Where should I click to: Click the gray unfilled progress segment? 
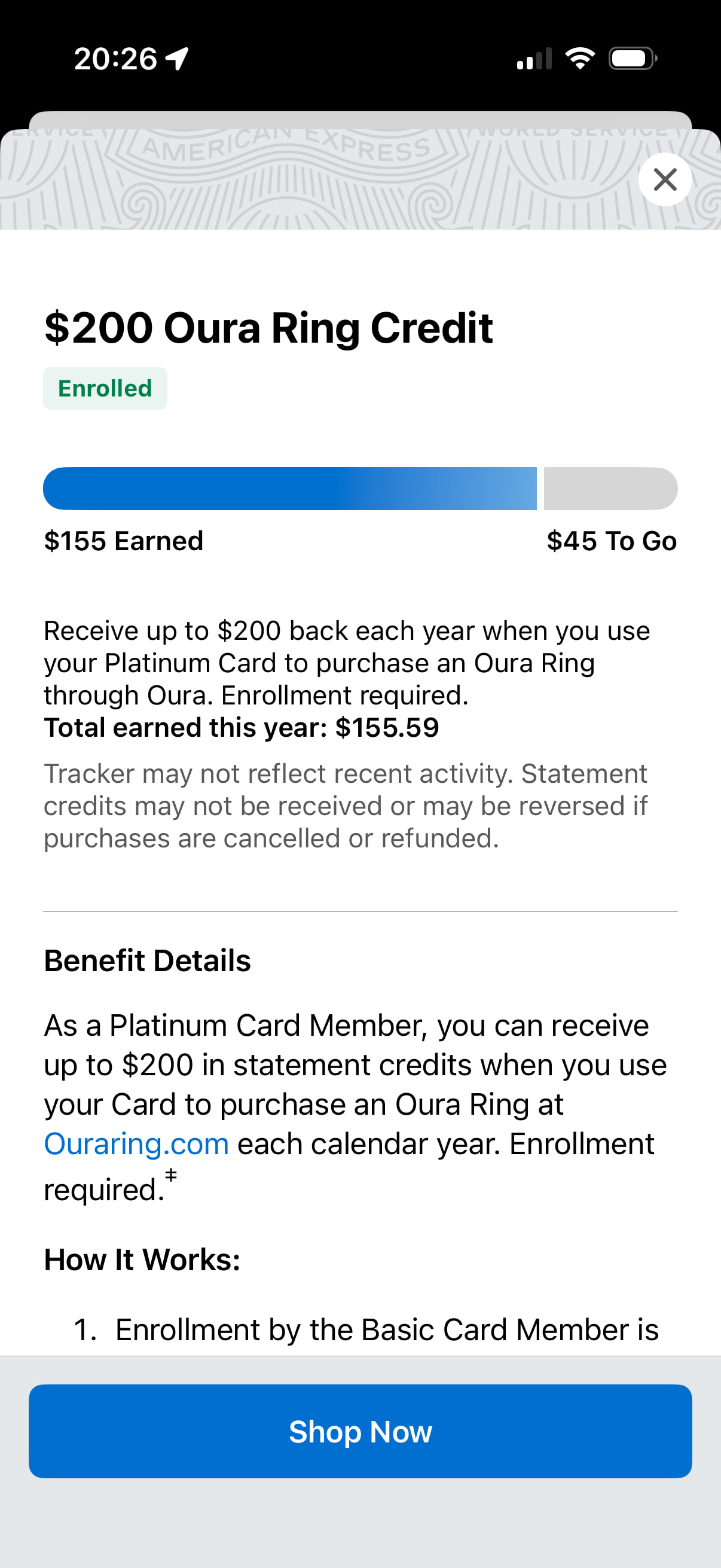(x=610, y=488)
